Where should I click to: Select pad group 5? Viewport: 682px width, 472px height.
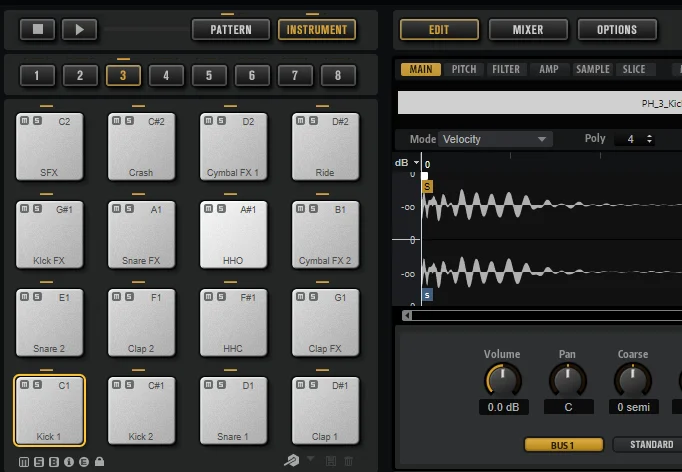point(209,75)
